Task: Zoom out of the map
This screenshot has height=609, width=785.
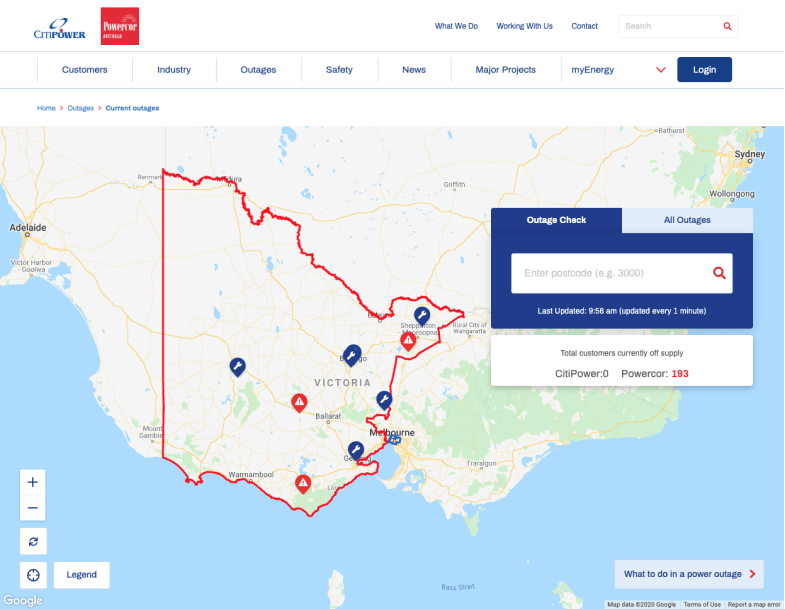Action: click(33, 508)
